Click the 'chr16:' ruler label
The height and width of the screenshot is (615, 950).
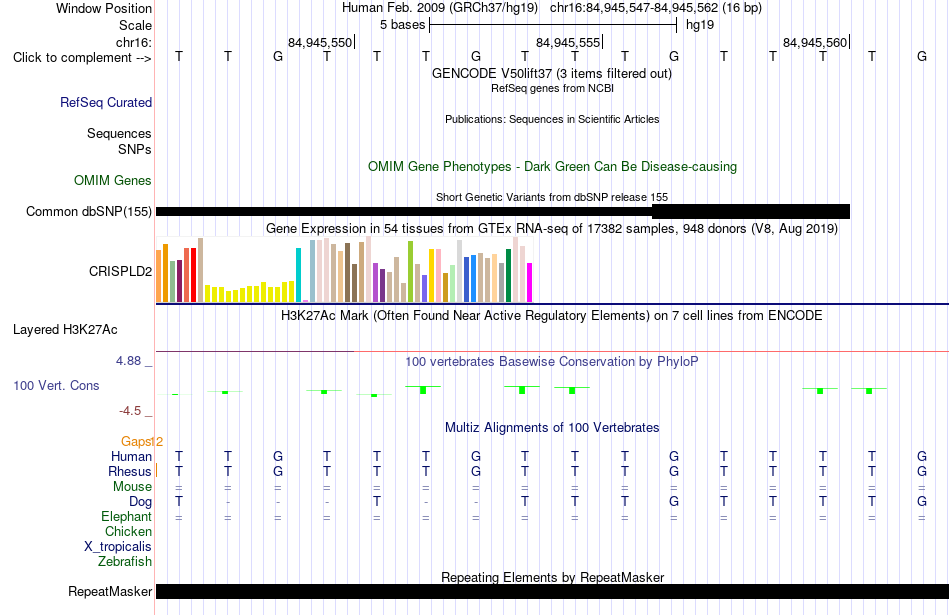coord(134,42)
